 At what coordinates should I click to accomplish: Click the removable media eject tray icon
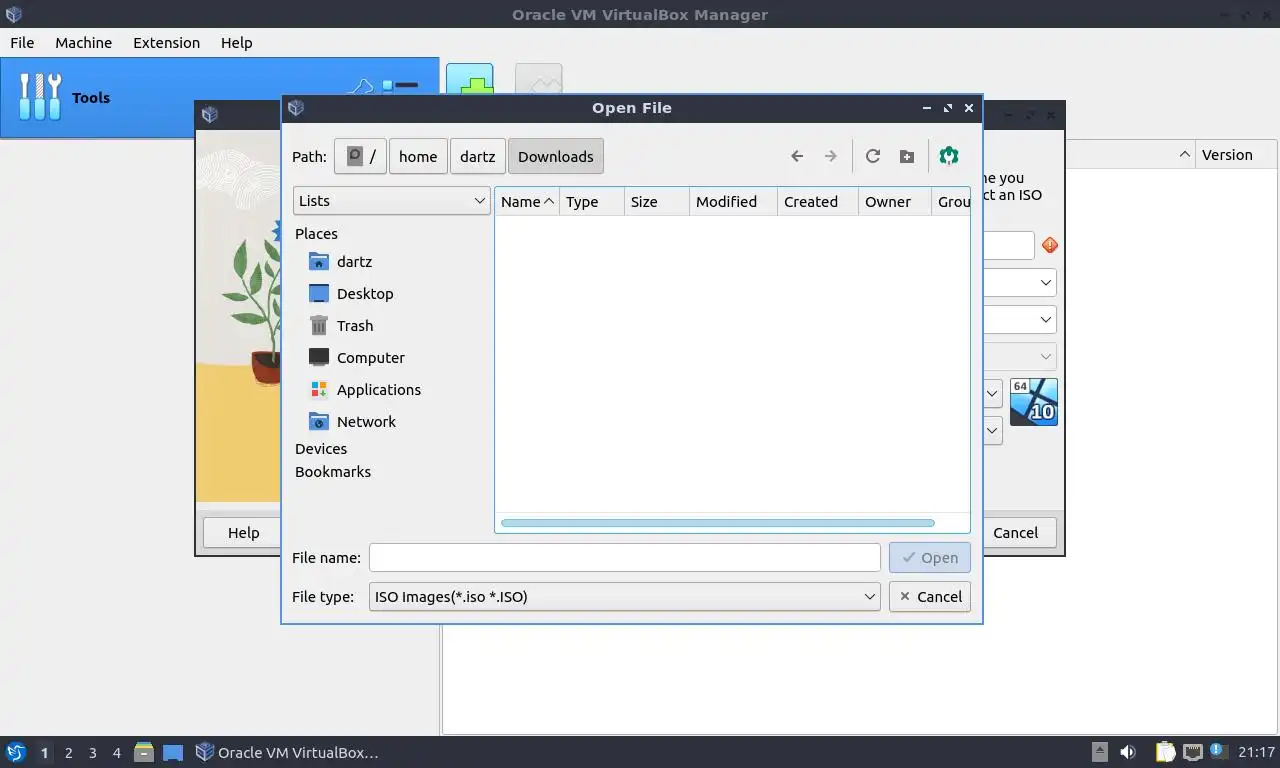point(1099,752)
